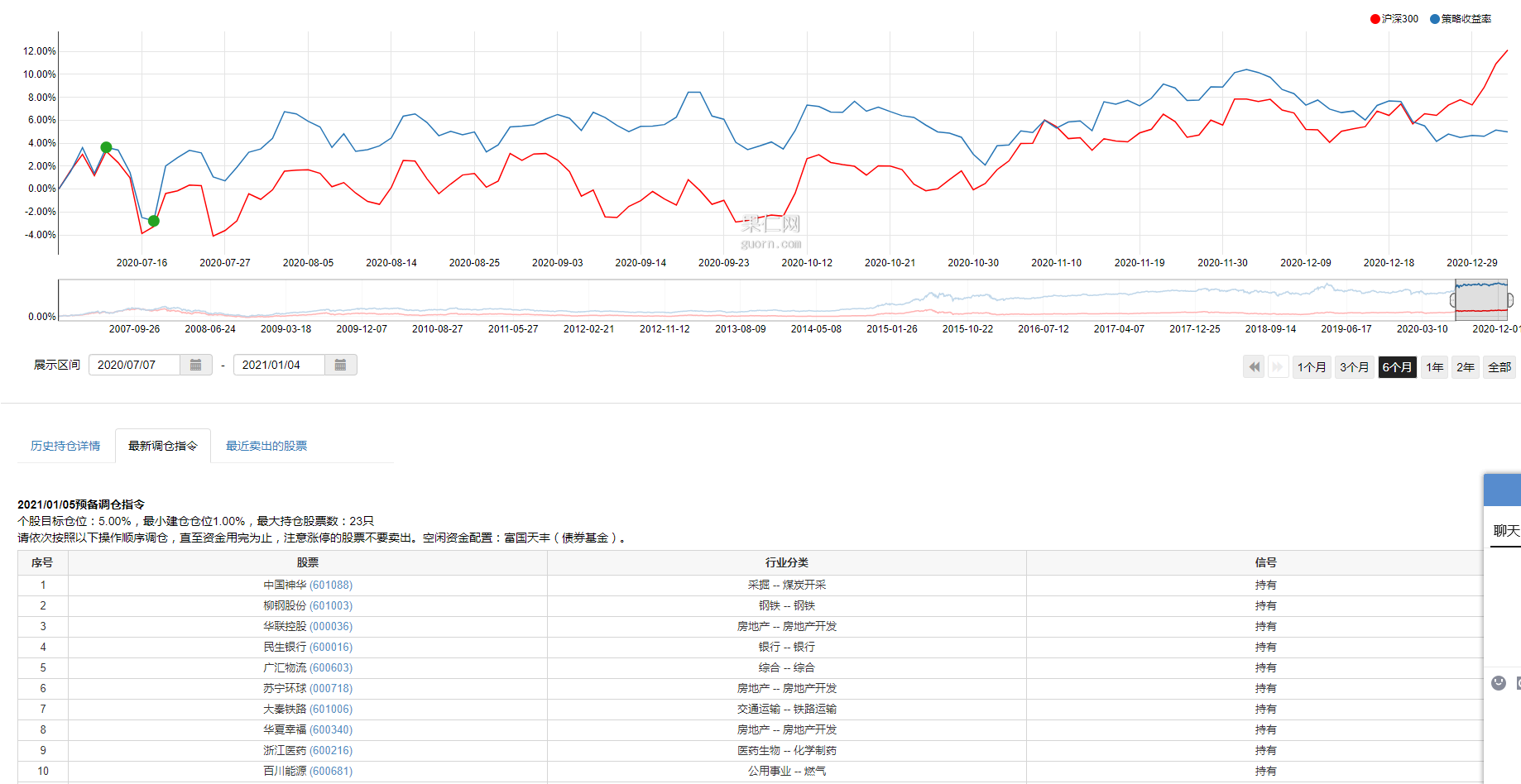Select the 全部 range button
Screen dimensions: 1521x784
coord(1499,366)
